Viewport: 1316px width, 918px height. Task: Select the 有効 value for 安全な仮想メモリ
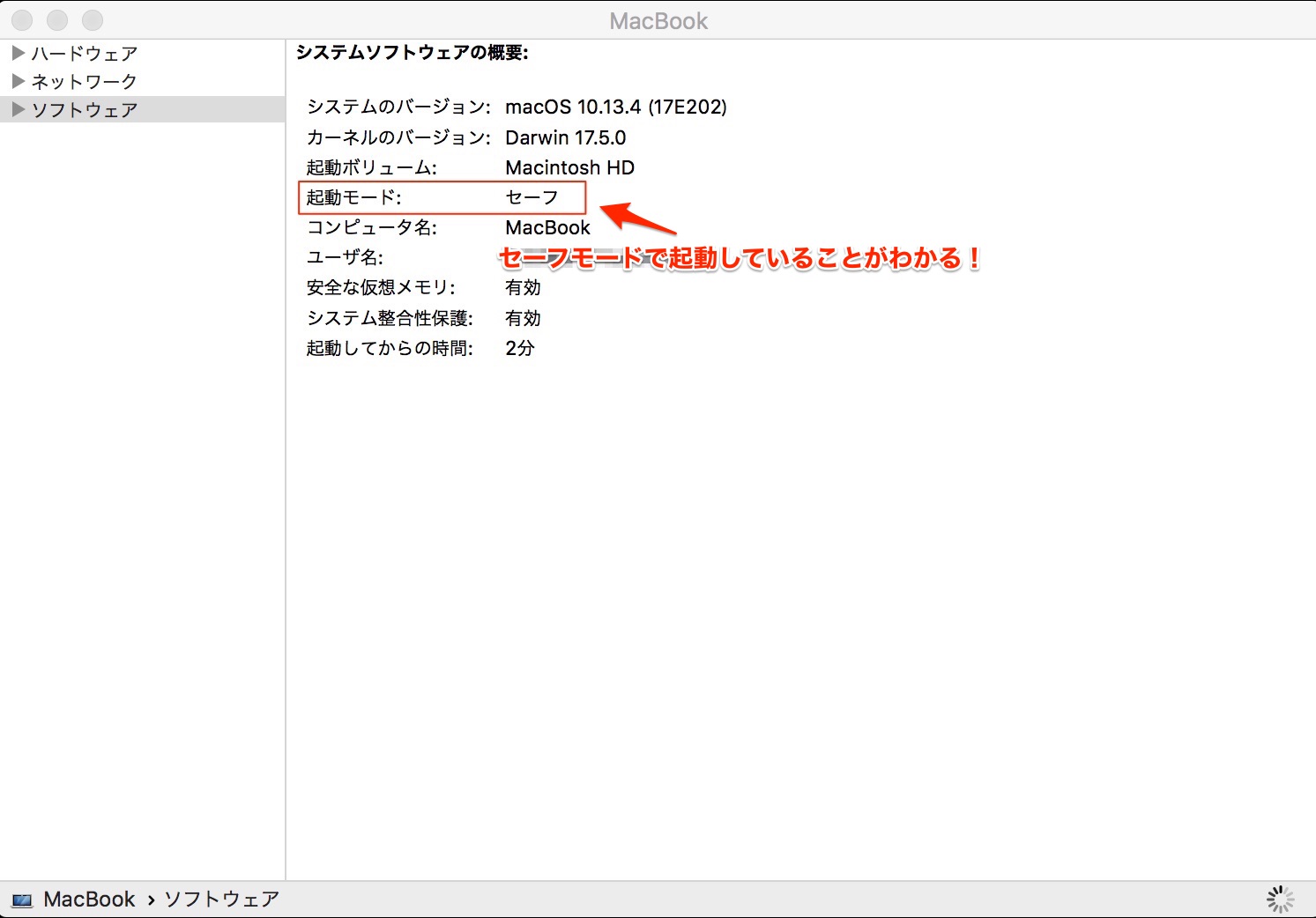point(523,287)
